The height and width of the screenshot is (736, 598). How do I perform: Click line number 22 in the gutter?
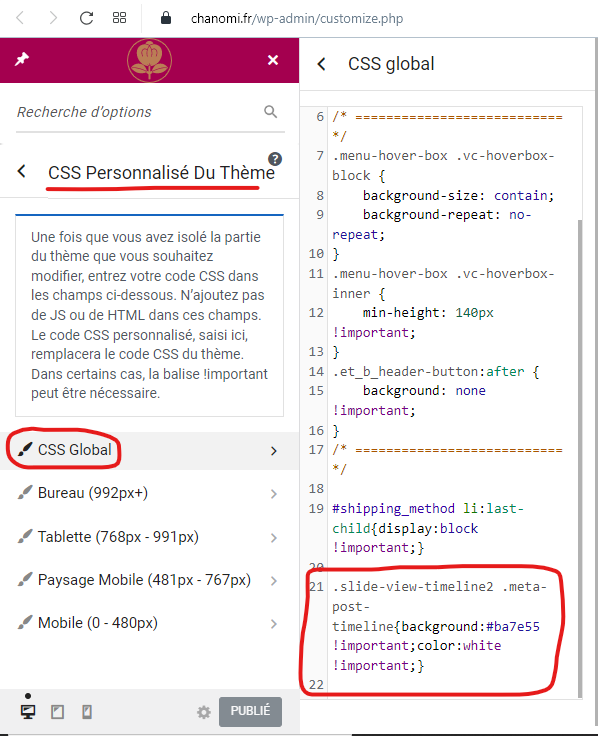tap(316, 685)
